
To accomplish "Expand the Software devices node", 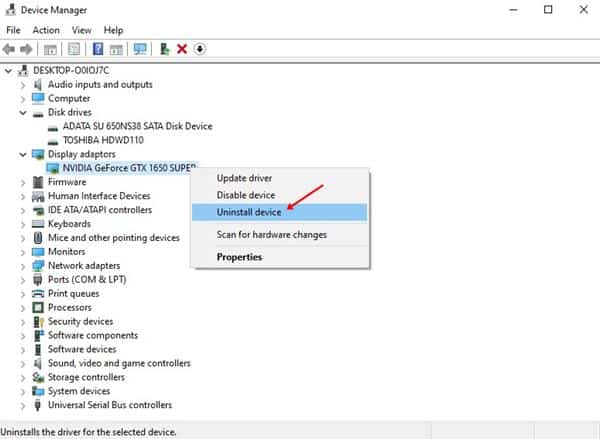I will tap(23, 350).
